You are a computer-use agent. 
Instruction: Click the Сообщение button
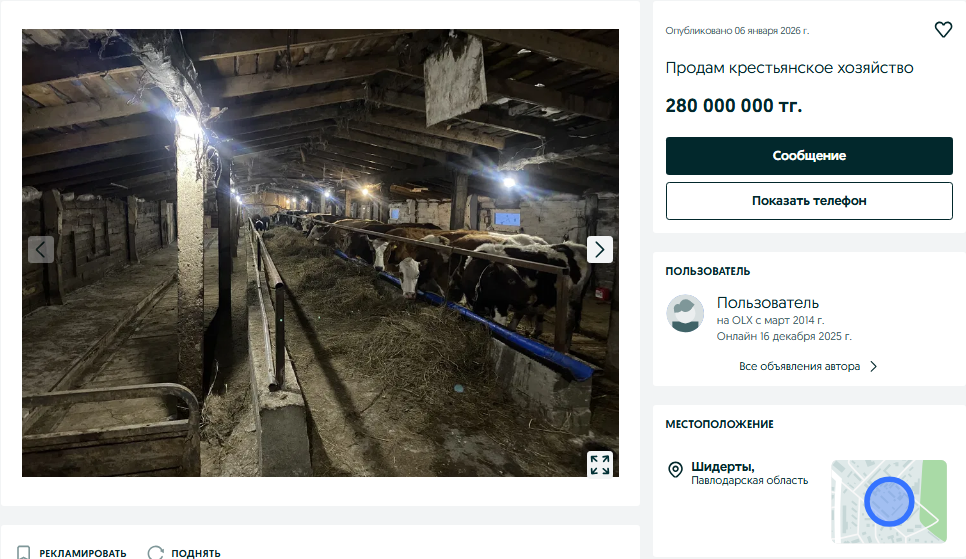[809, 156]
